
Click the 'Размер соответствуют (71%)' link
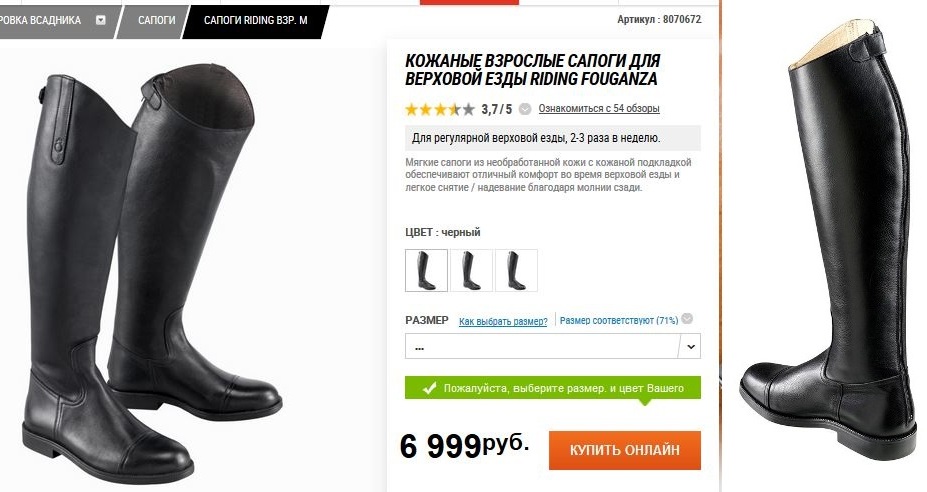coord(618,321)
